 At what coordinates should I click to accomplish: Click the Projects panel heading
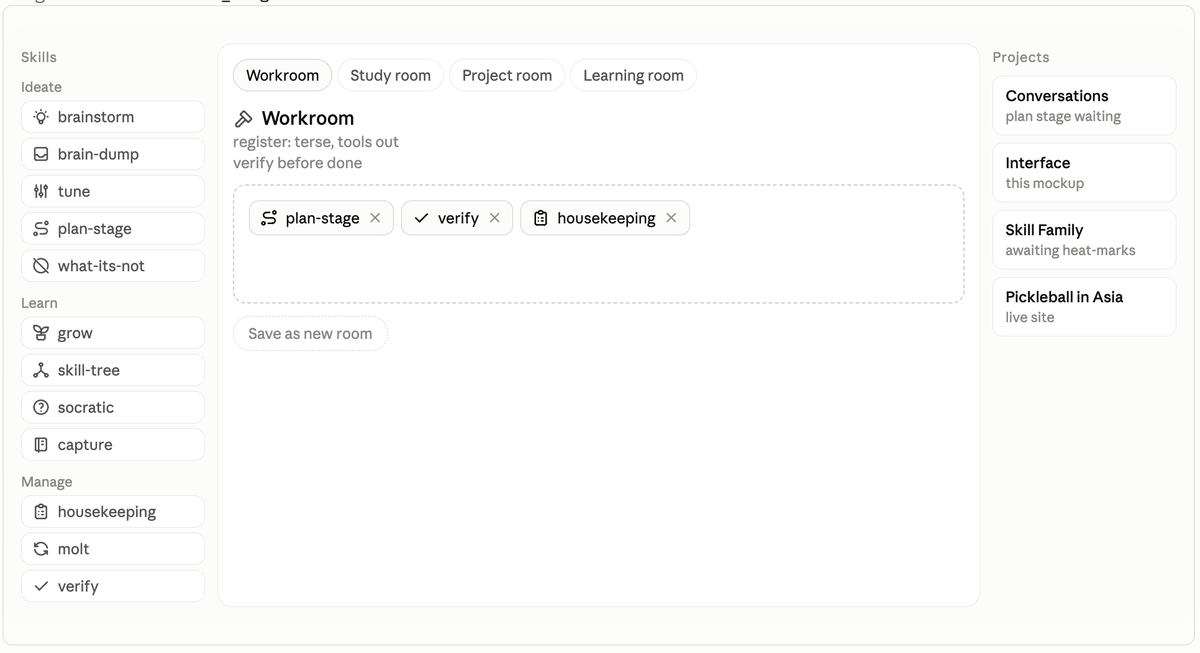[x=1021, y=57]
